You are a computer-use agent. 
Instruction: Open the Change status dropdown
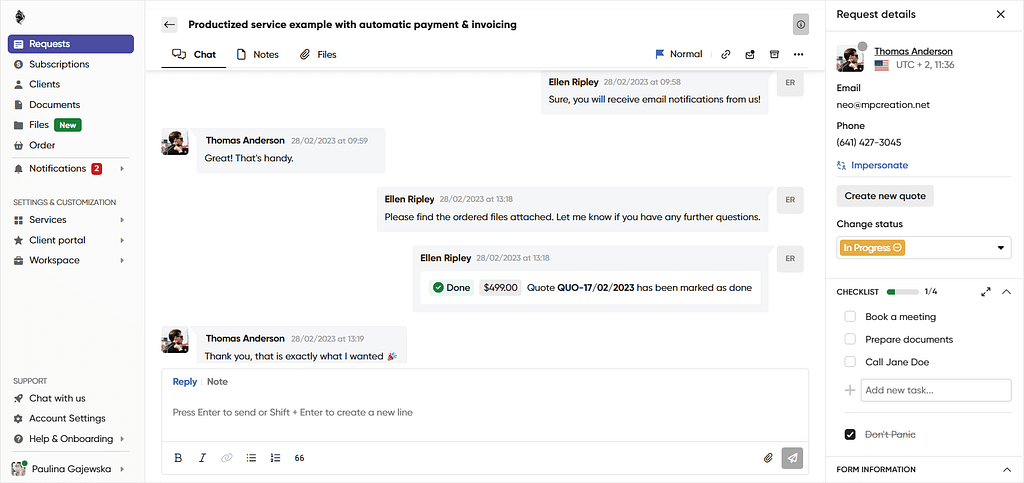tap(923, 247)
